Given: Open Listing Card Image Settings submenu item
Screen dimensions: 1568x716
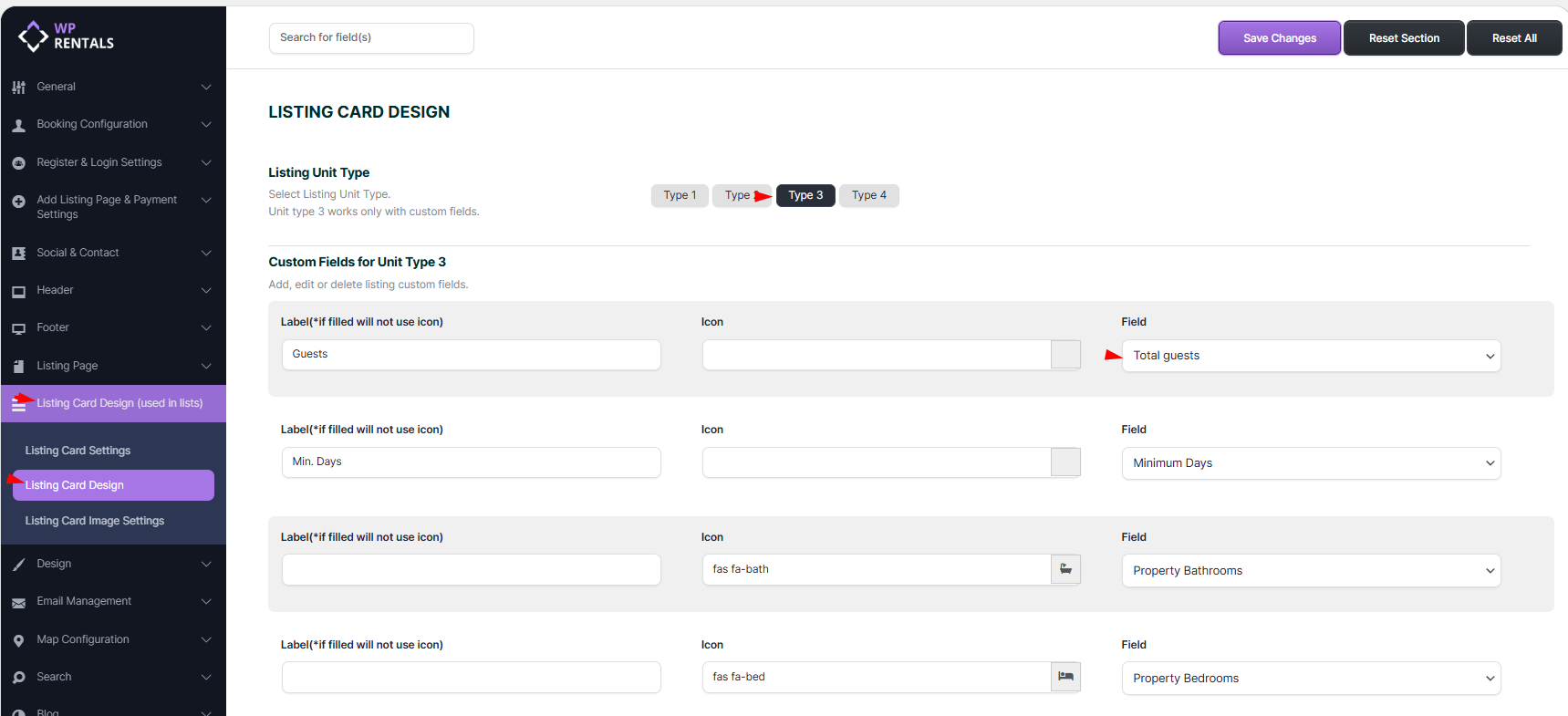Looking at the screenshot, I should [x=95, y=521].
